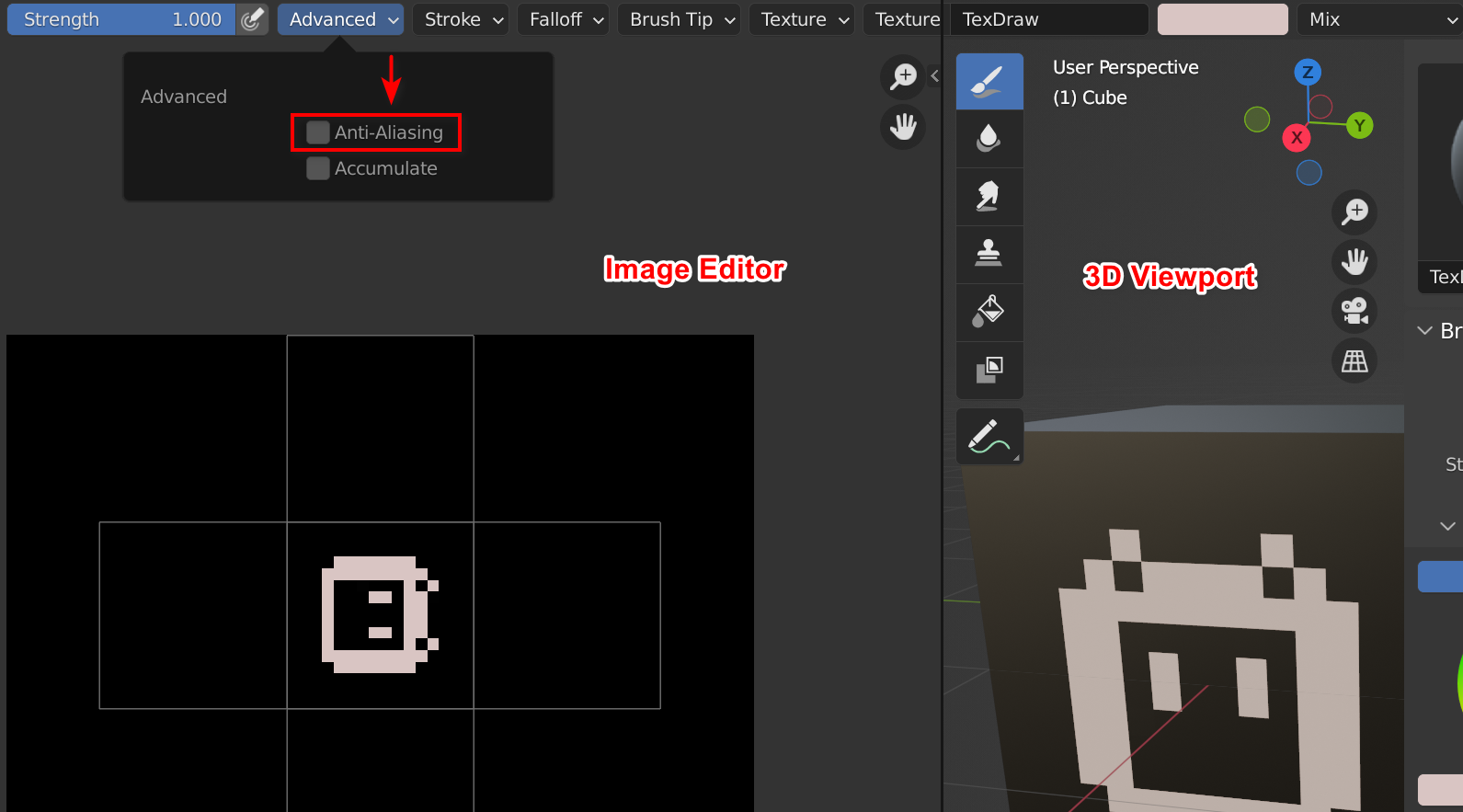
Task: Open the Stroke dropdown
Action: (461, 19)
